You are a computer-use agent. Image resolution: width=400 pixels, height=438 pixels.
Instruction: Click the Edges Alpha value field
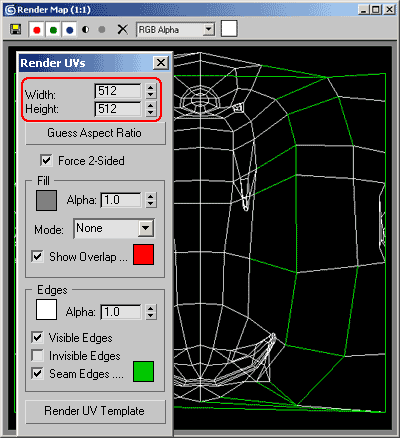tap(121, 312)
